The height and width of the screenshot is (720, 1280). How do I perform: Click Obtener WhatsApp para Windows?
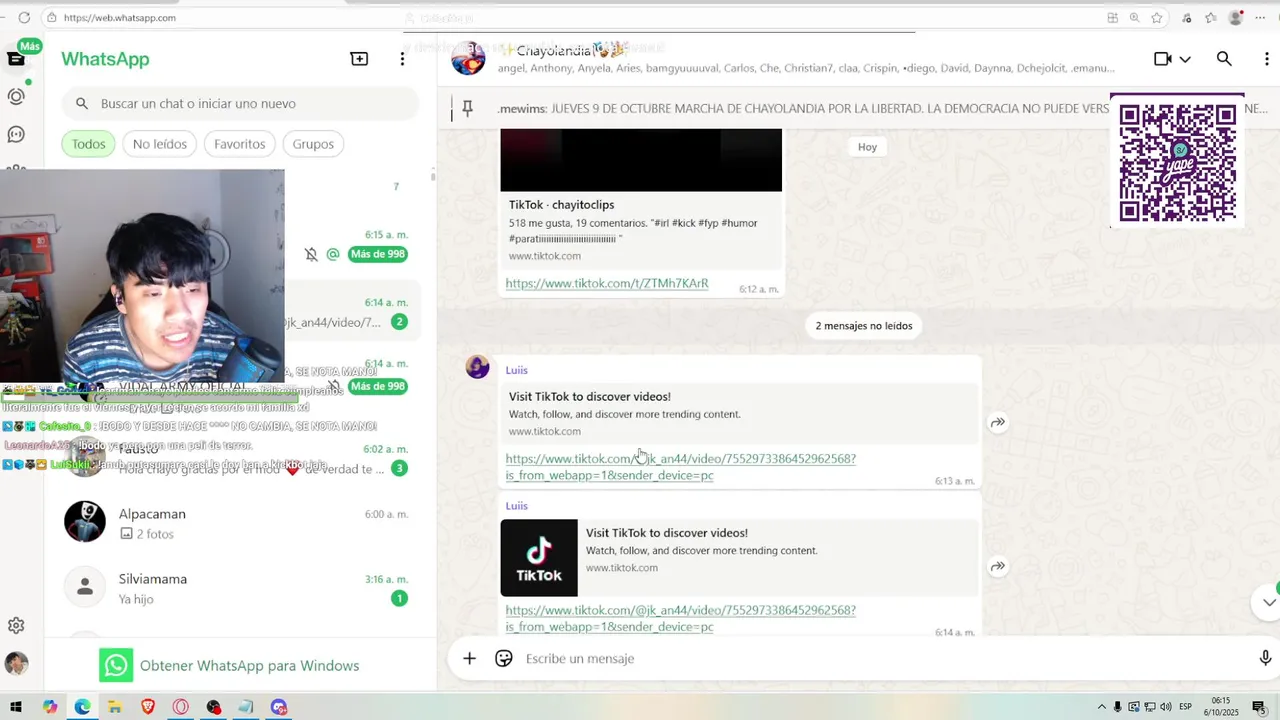click(x=229, y=665)
